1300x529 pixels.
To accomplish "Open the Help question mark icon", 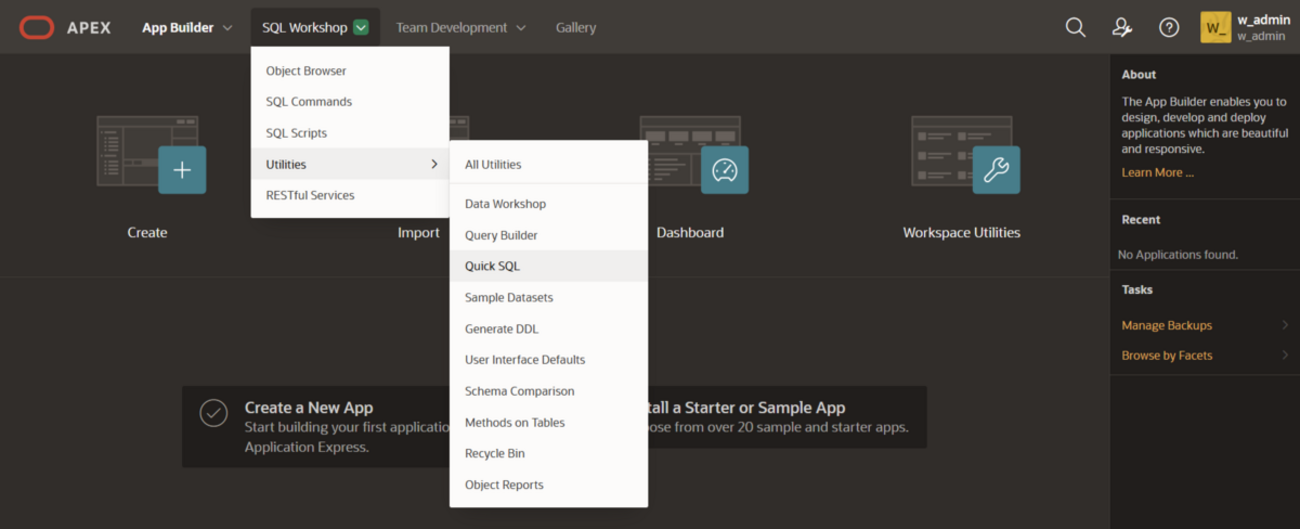I will pyautogui.click(x=1169, y=27).
